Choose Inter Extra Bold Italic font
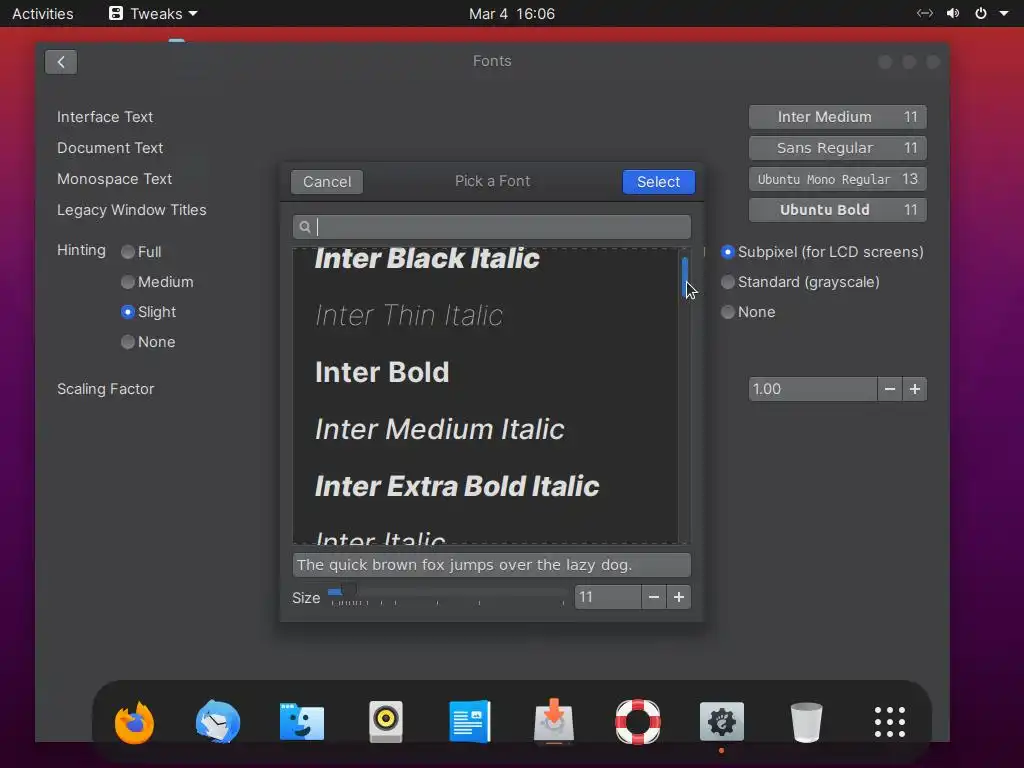Image resolution: width=1024 pixels, height=768 pixels. pyautogui.click(x=485, y=486)
